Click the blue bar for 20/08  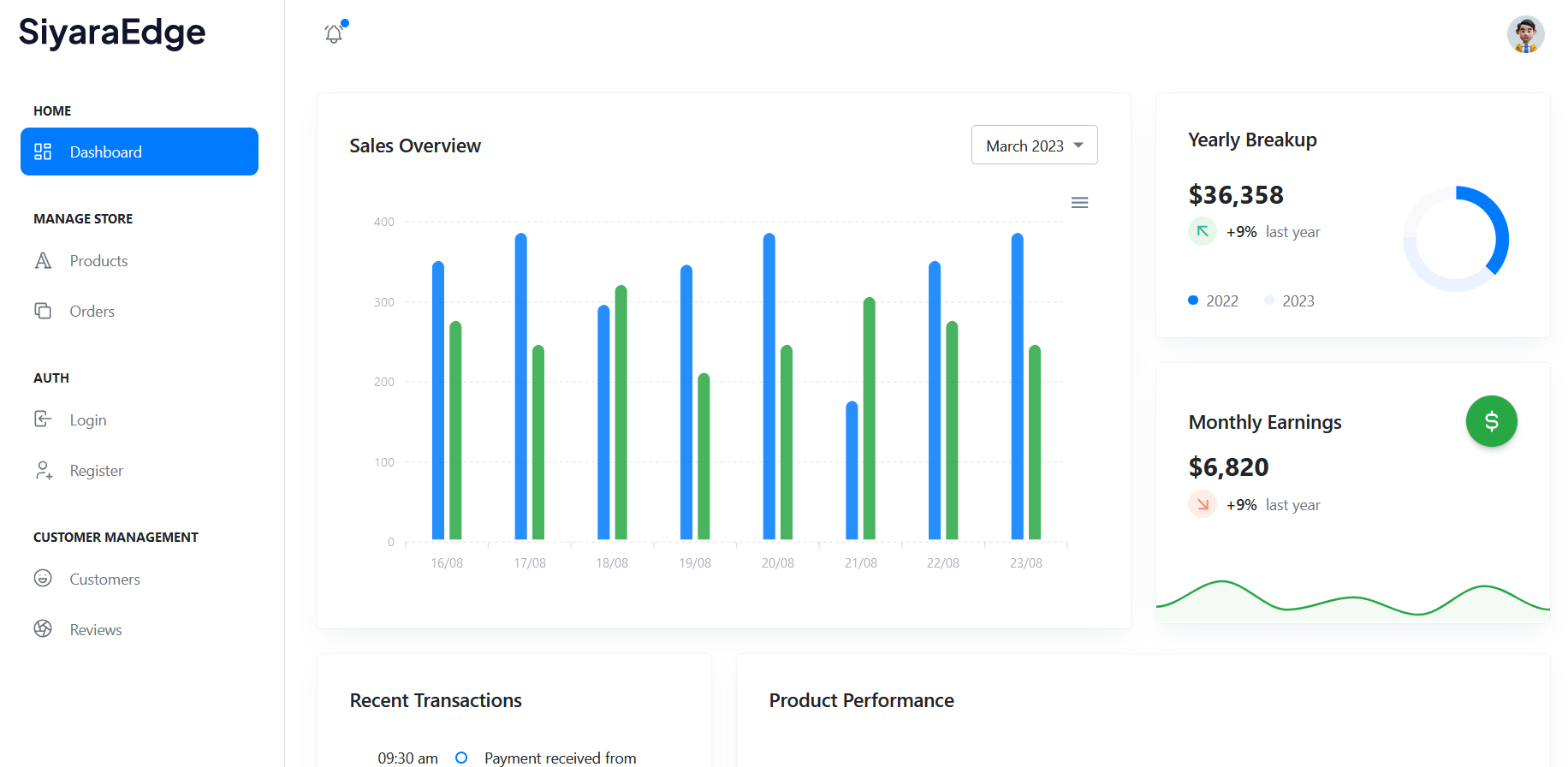point(769,385)
